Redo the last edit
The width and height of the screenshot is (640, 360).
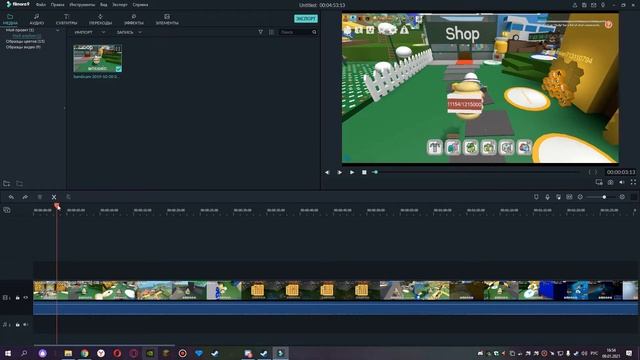[25, 197]
